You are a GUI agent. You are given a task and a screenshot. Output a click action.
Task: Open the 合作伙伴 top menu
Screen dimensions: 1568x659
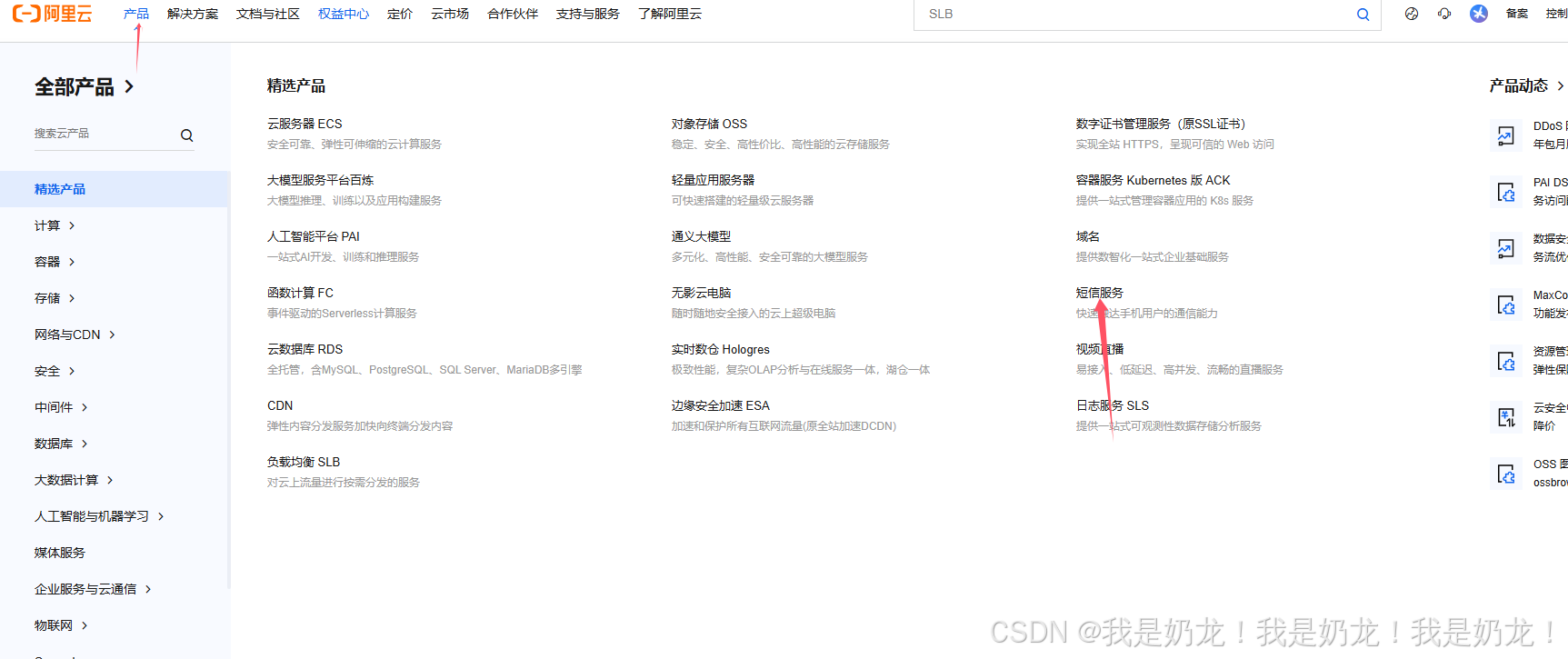point(513,14)
